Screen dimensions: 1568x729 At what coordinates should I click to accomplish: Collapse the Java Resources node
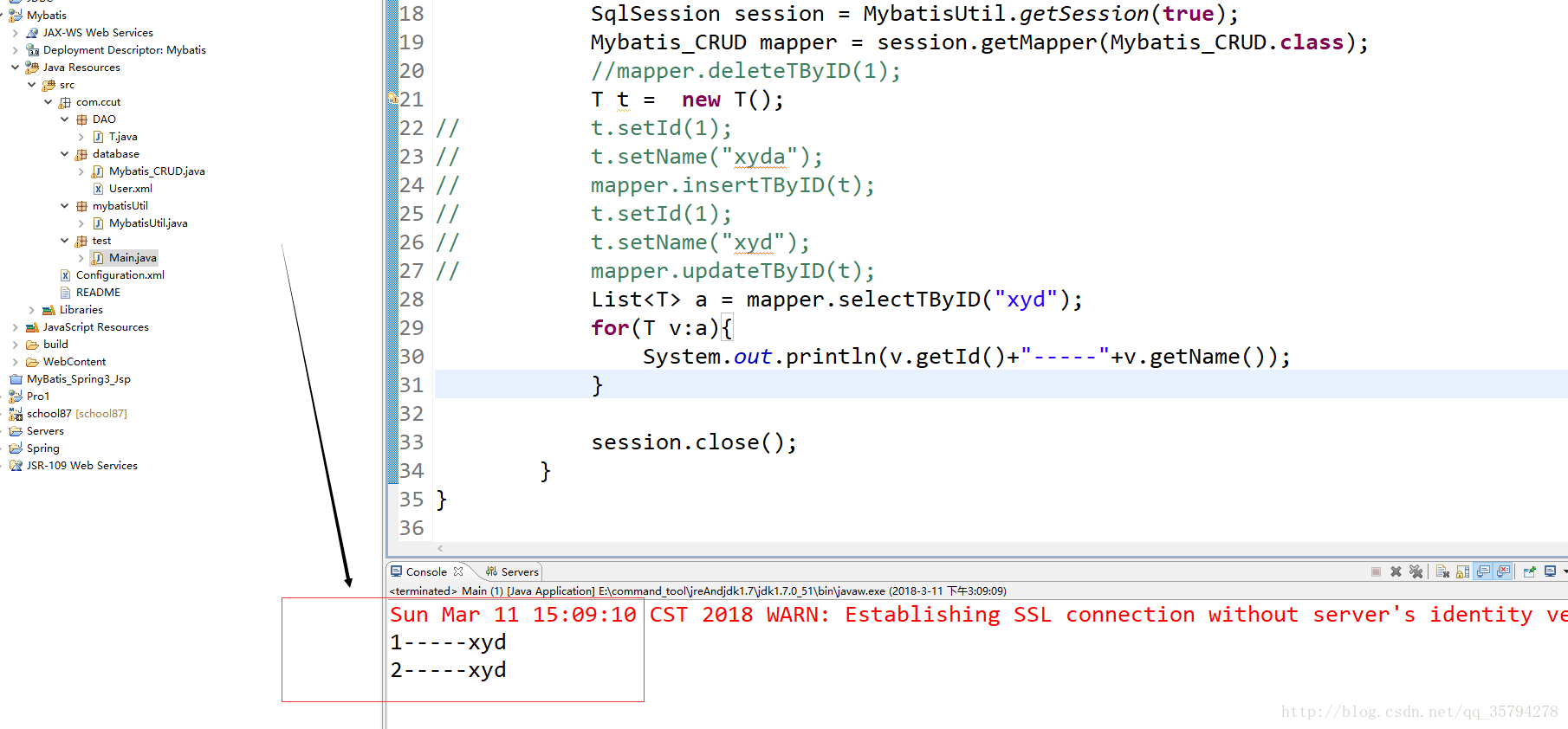[x=15, y=68]
